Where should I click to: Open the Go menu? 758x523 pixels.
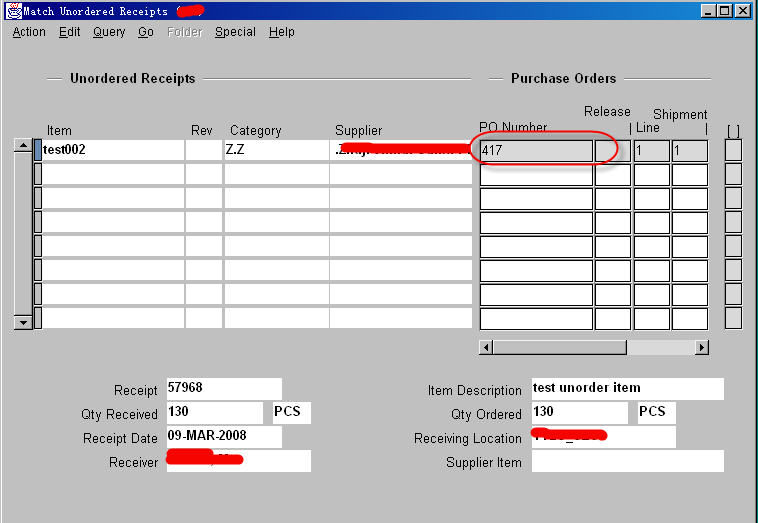[x=146, y=32]
